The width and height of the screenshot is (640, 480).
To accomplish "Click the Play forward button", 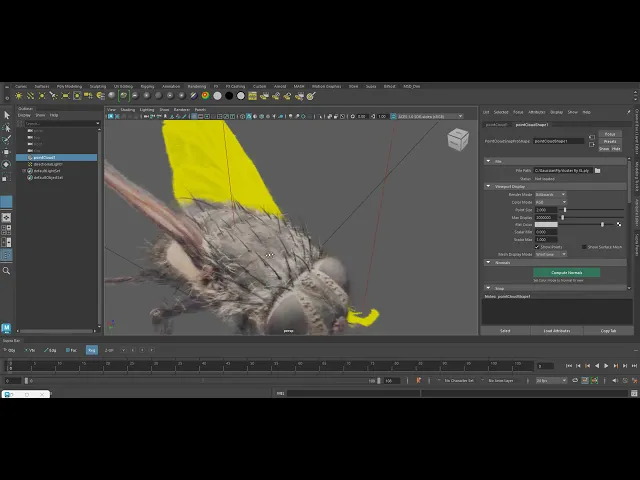I will click(x=606, y=366).
